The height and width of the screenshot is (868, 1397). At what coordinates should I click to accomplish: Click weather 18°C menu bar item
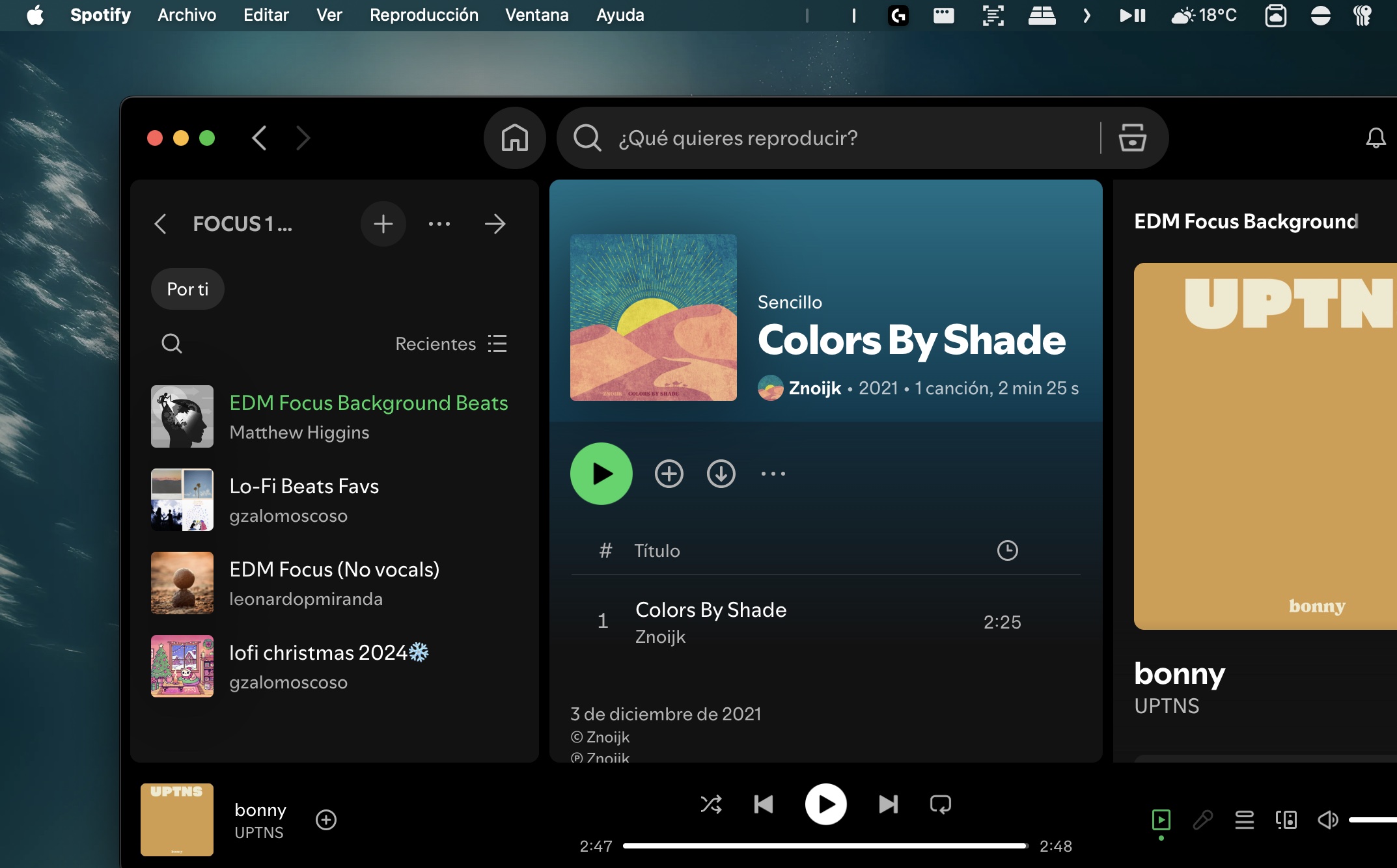[1204, 15]
